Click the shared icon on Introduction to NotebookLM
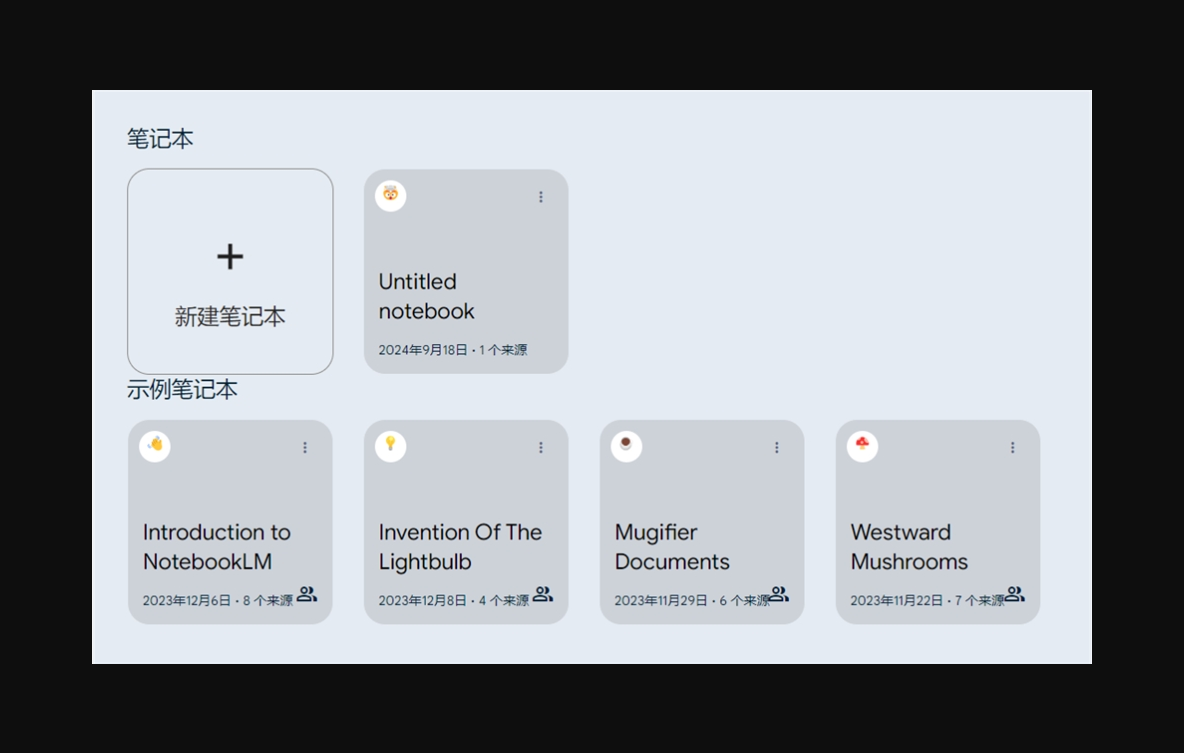 307,595
